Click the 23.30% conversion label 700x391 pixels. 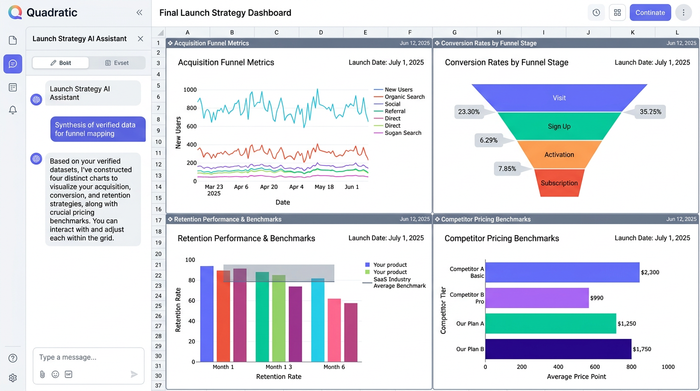469,112
